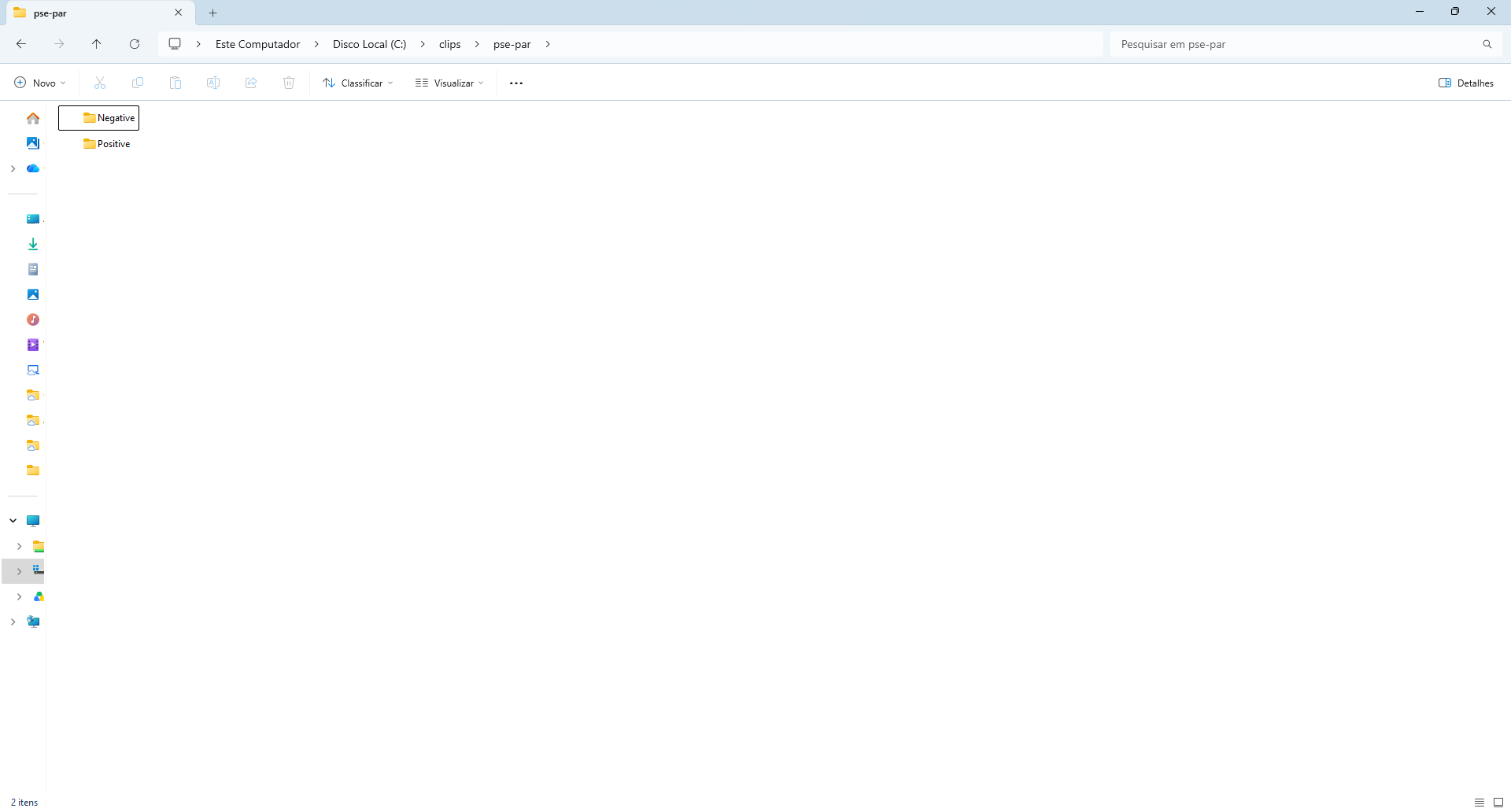Select the OneDrive cloud icon

[33, 168]
